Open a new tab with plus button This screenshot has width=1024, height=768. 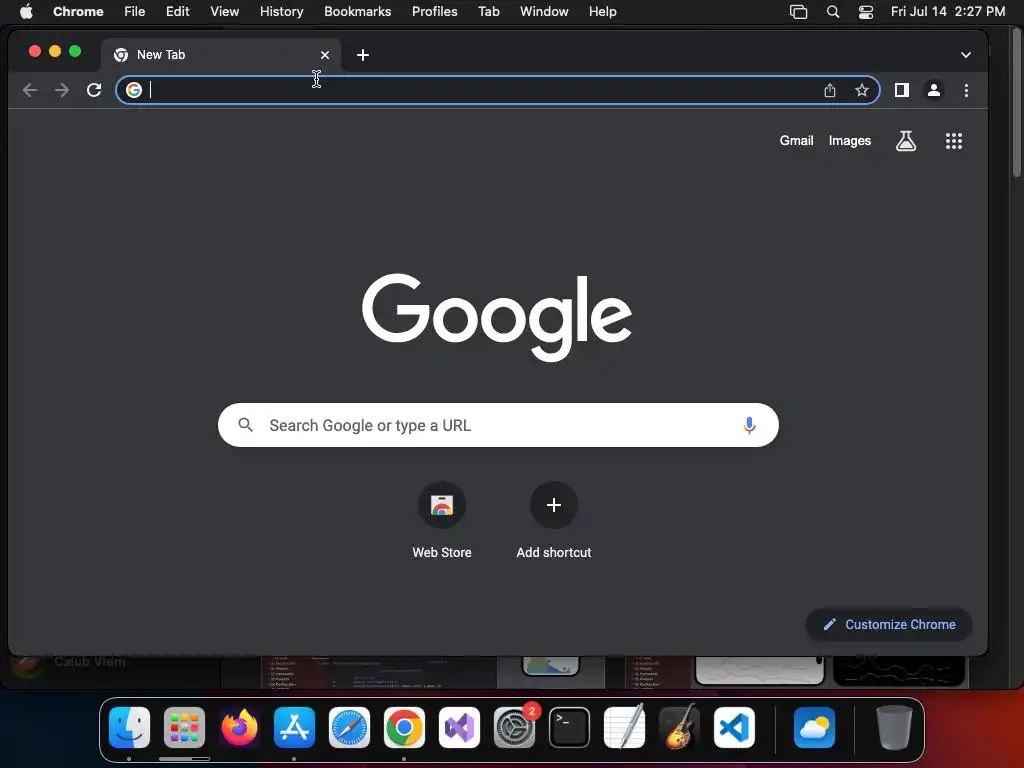pyautogui.click(x=363, y=55)
